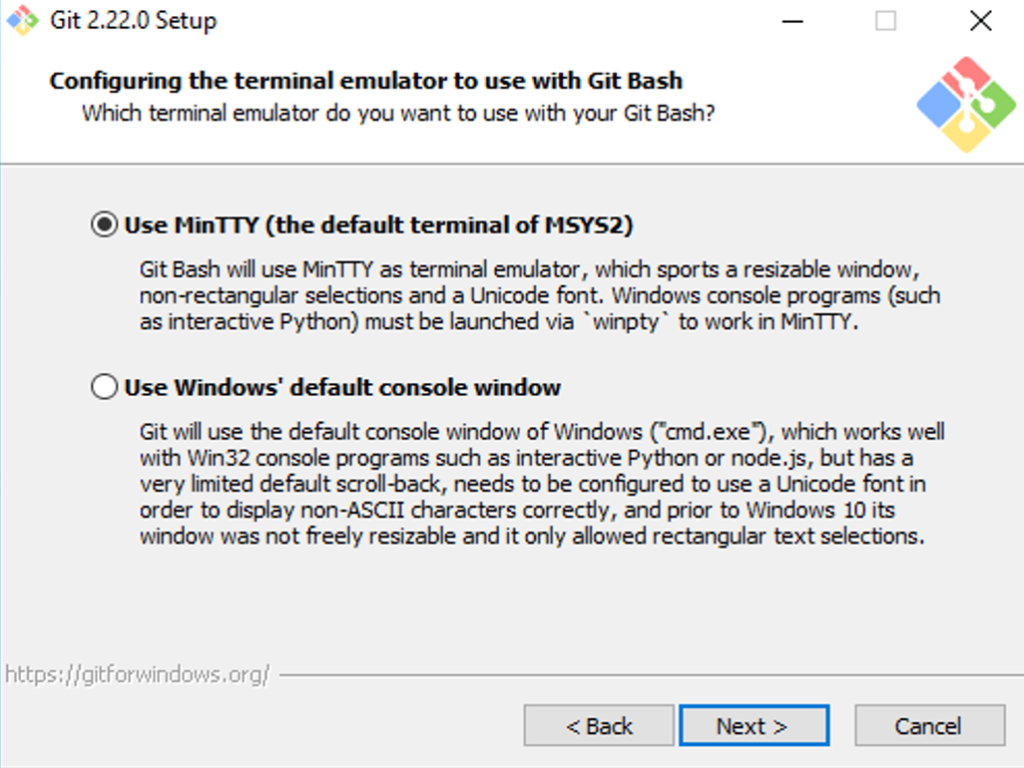Click the greyed-out maximize box icon

[x=886, y=22]
